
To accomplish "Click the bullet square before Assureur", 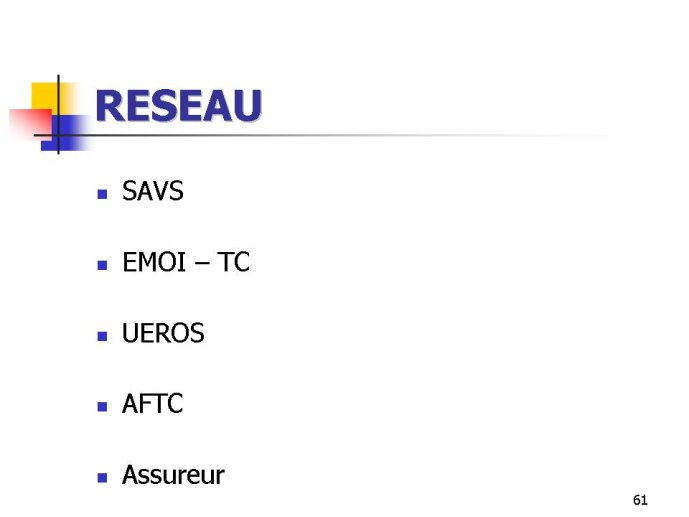I will tap(102, 477).
